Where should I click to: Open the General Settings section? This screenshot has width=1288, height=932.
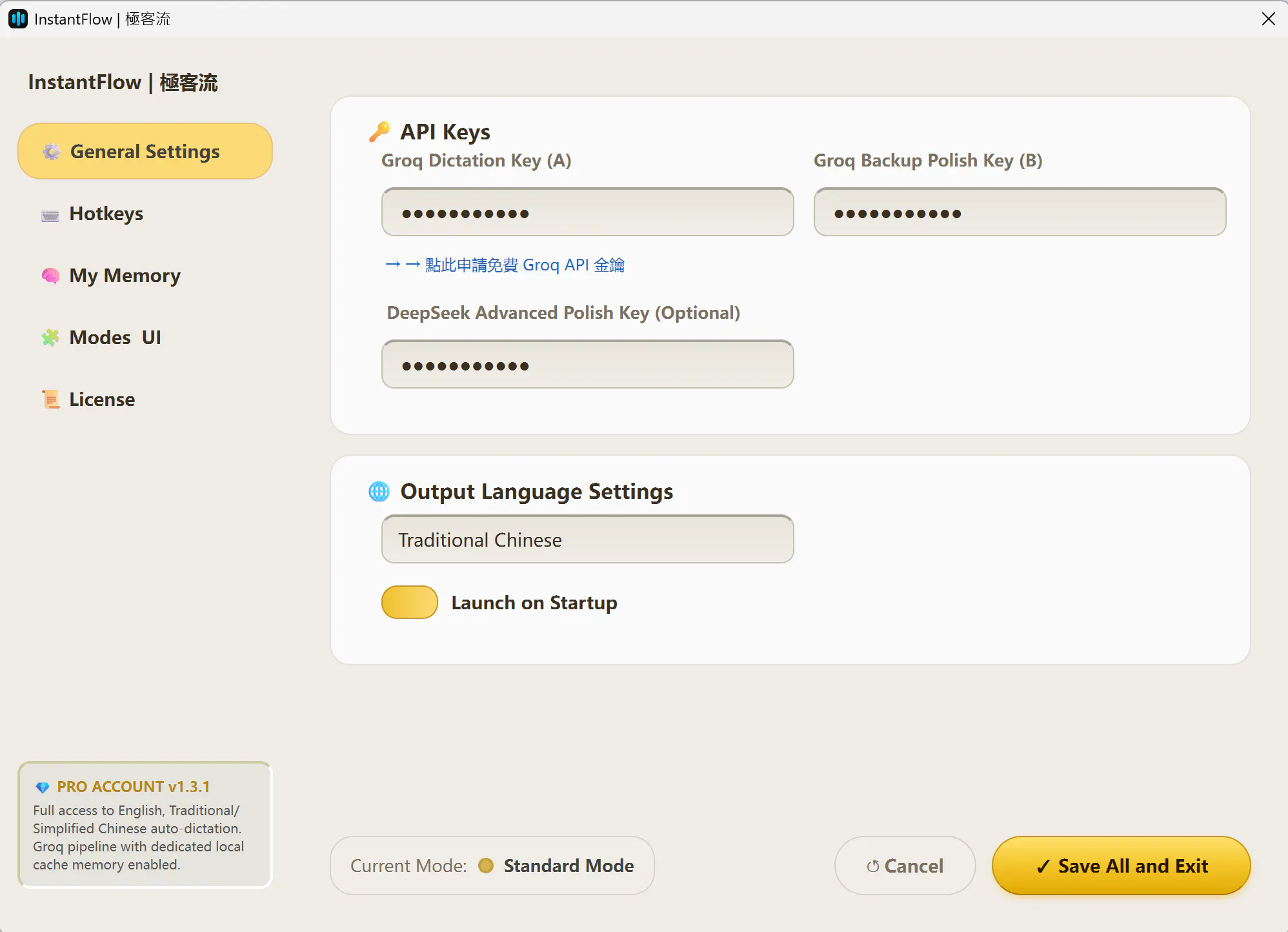[145, 152]
